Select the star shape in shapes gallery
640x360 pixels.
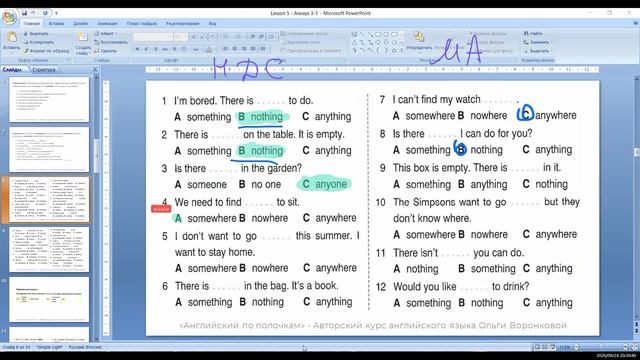[x=394, y=50]
